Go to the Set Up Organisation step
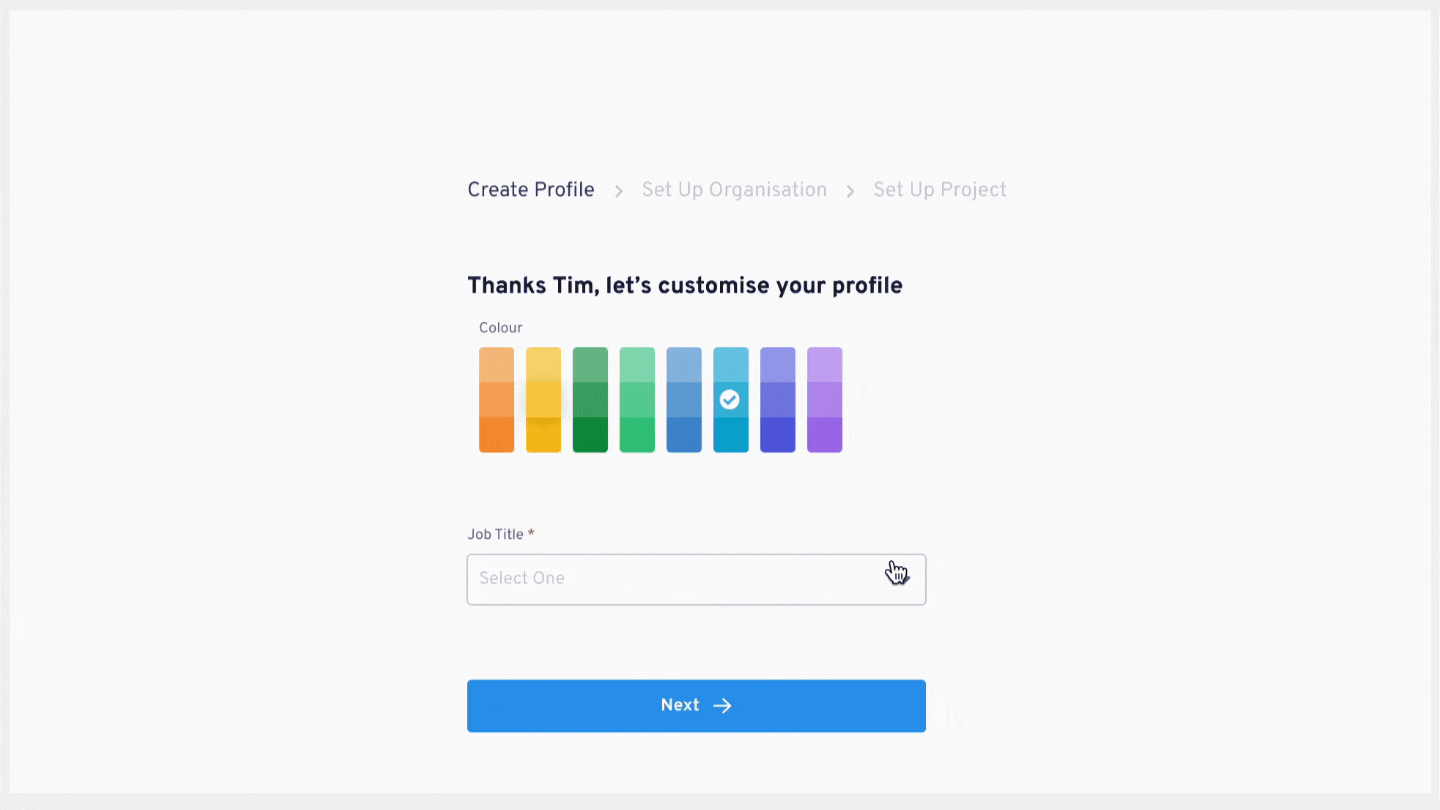The height and width of the screenshot is (810, 1440). coord(734,190)
